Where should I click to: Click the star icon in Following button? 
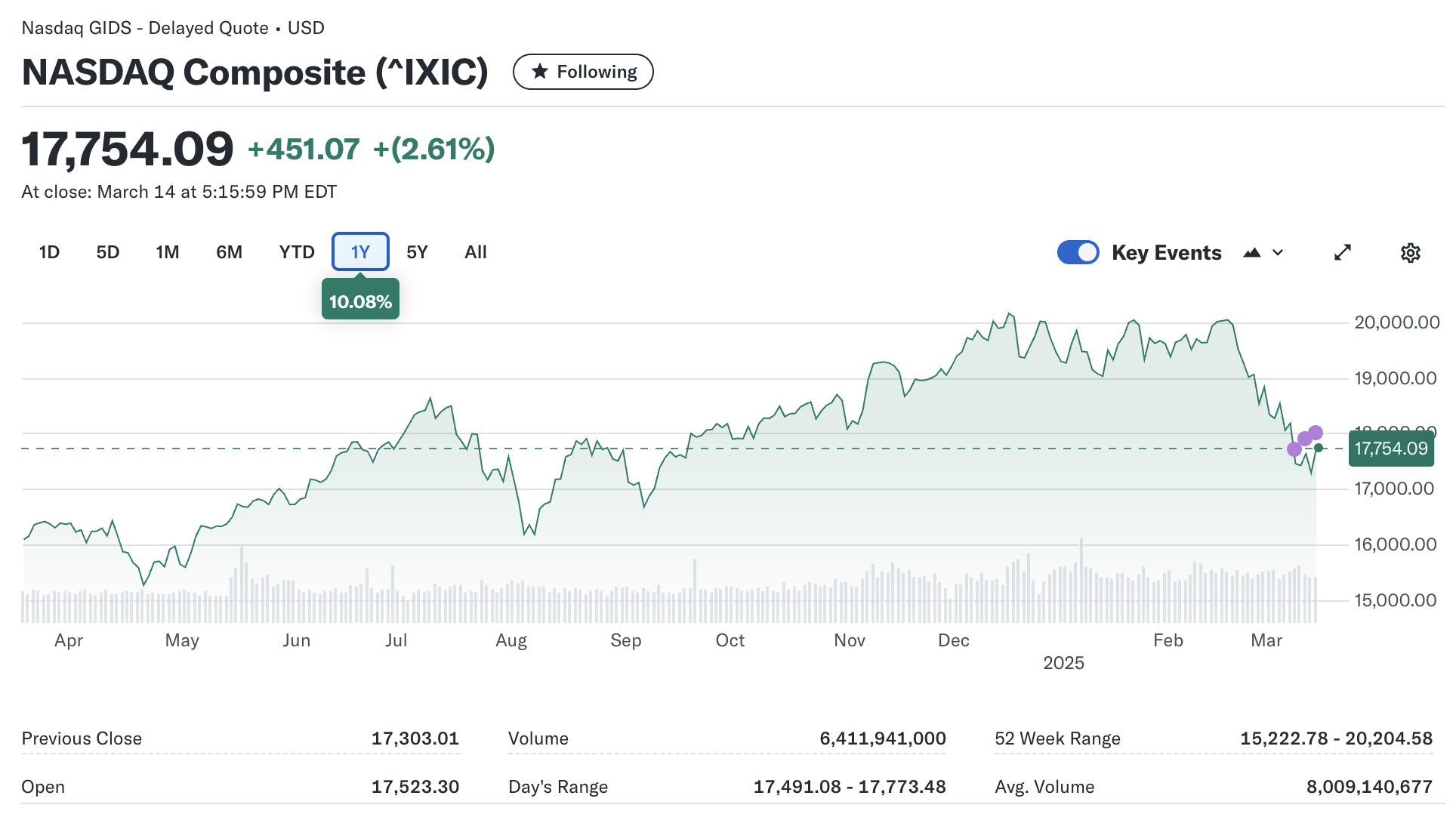[x=539, y=72]
